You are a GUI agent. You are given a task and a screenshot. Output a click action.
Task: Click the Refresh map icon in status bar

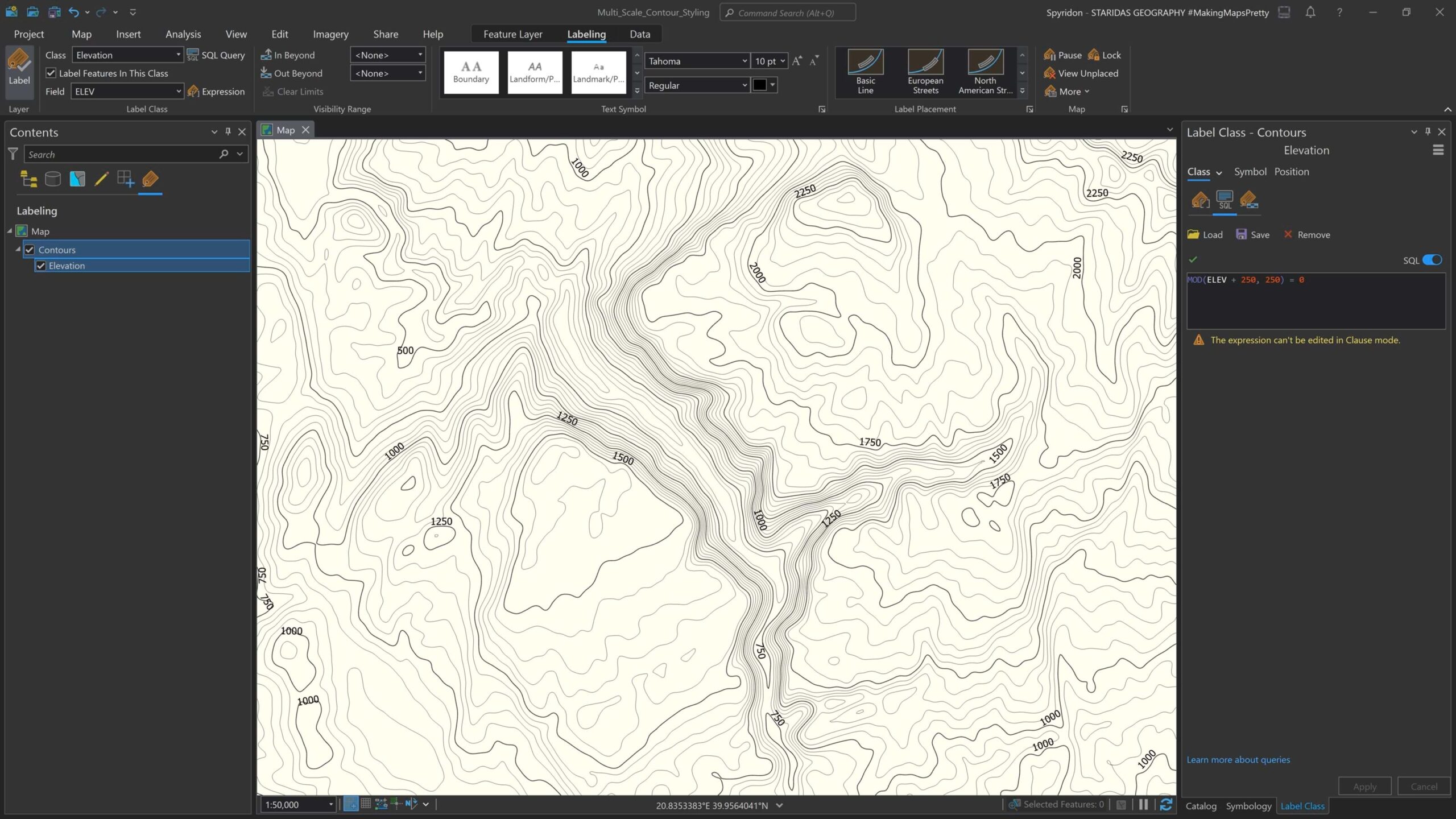point(1165,804)
